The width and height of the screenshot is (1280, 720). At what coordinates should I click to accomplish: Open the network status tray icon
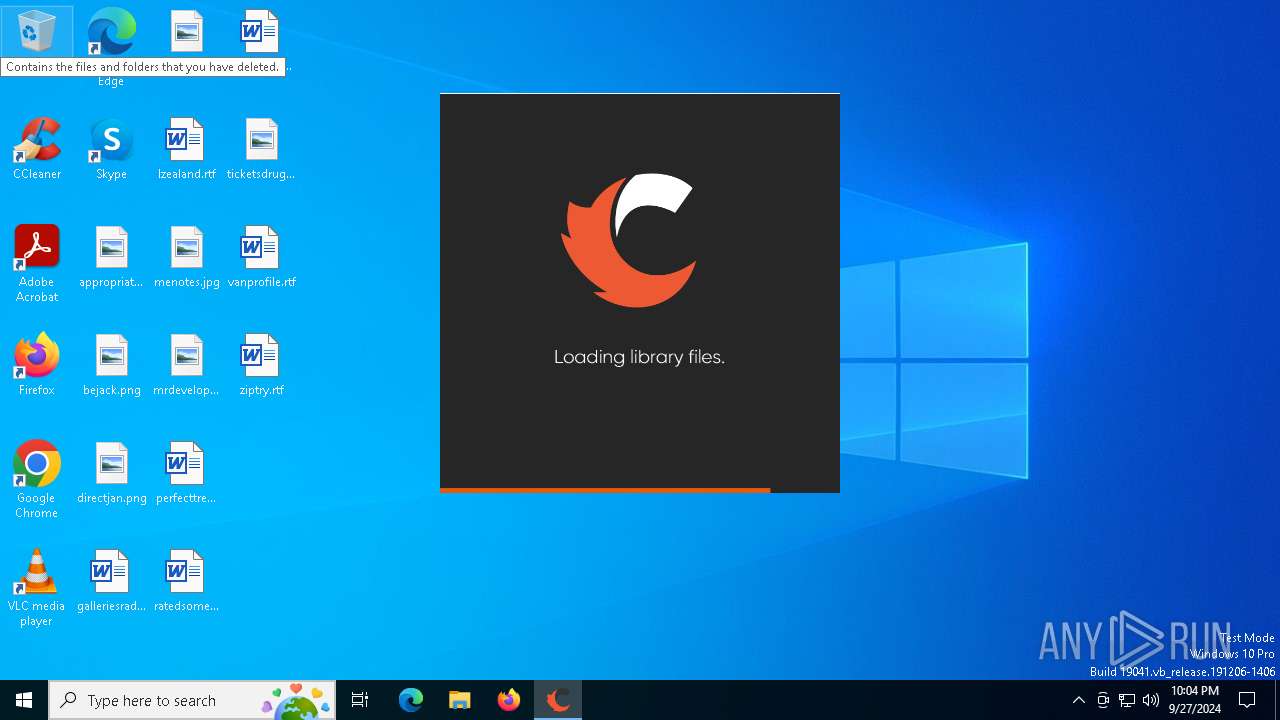click(x=1127, y=700)
